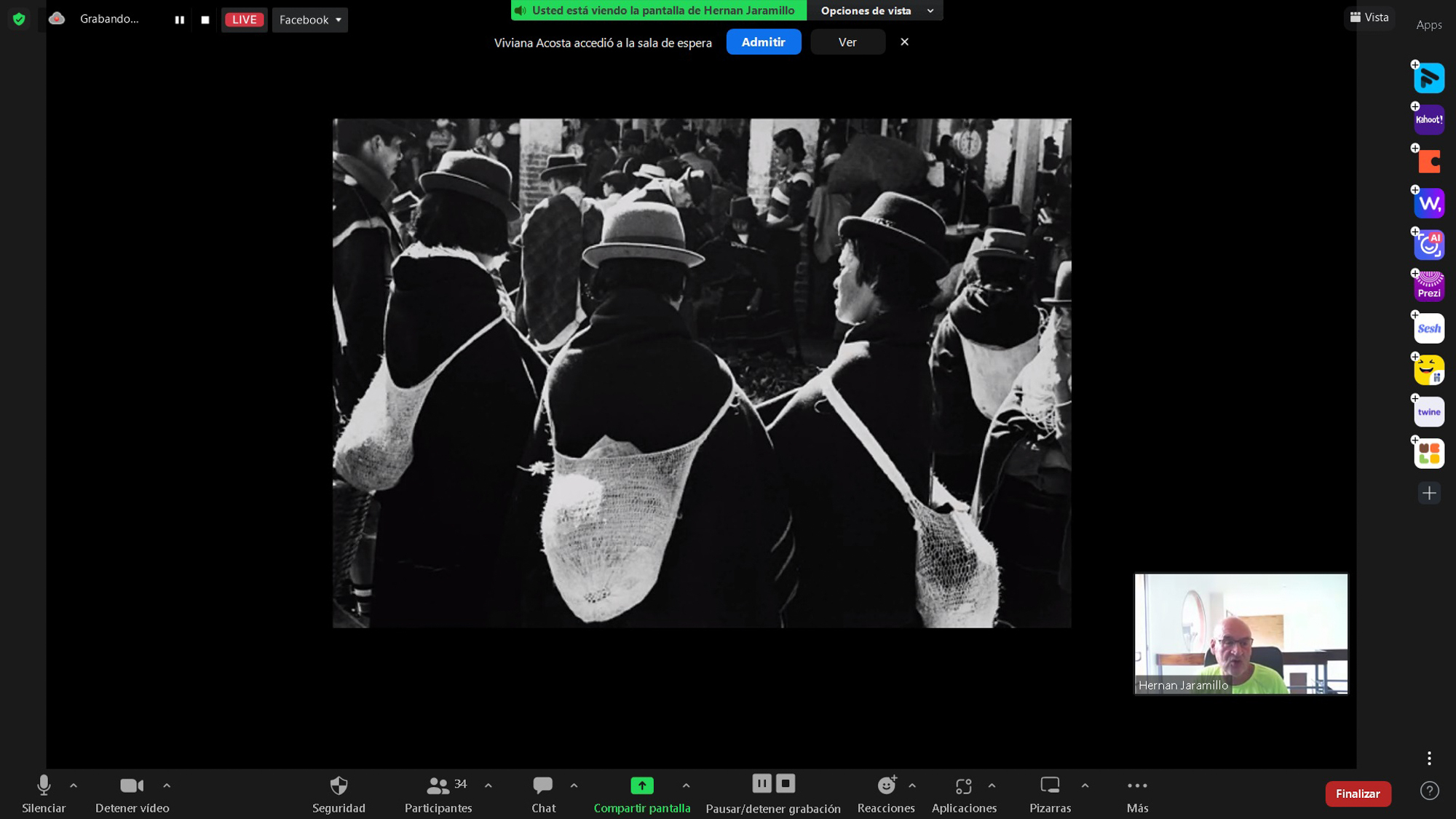Click Finalizar to end the meeting
This screenshot has height=819, width=1456.
click(1358, 794)
